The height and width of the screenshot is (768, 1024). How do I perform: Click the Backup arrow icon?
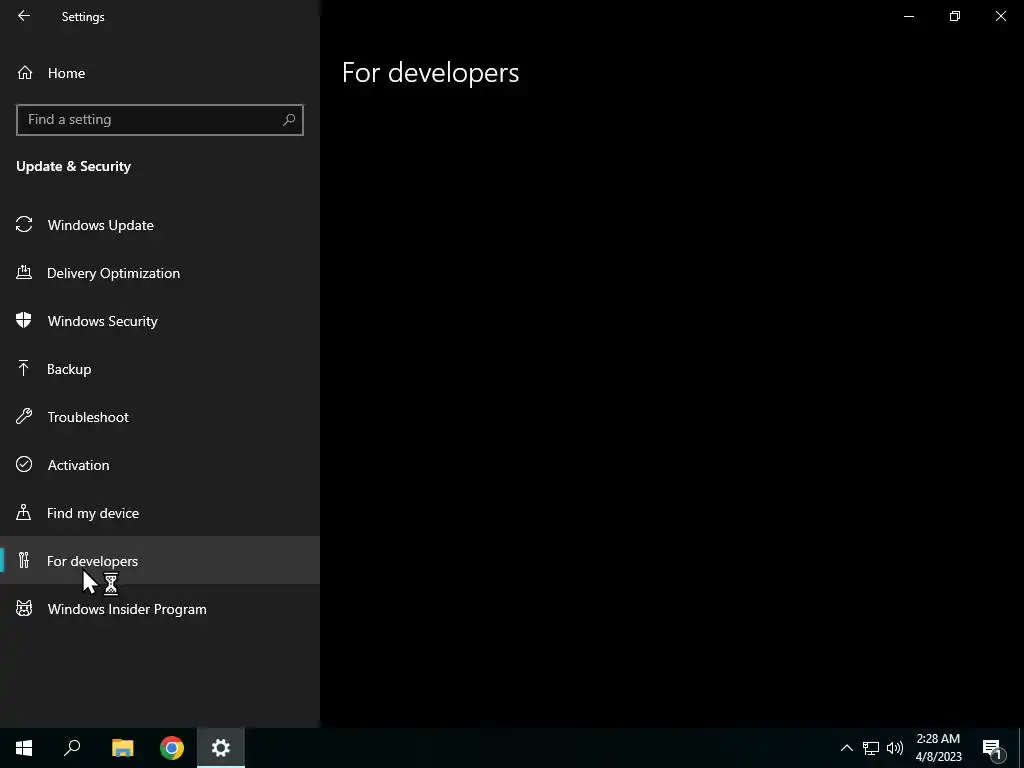tap(24, 368)
